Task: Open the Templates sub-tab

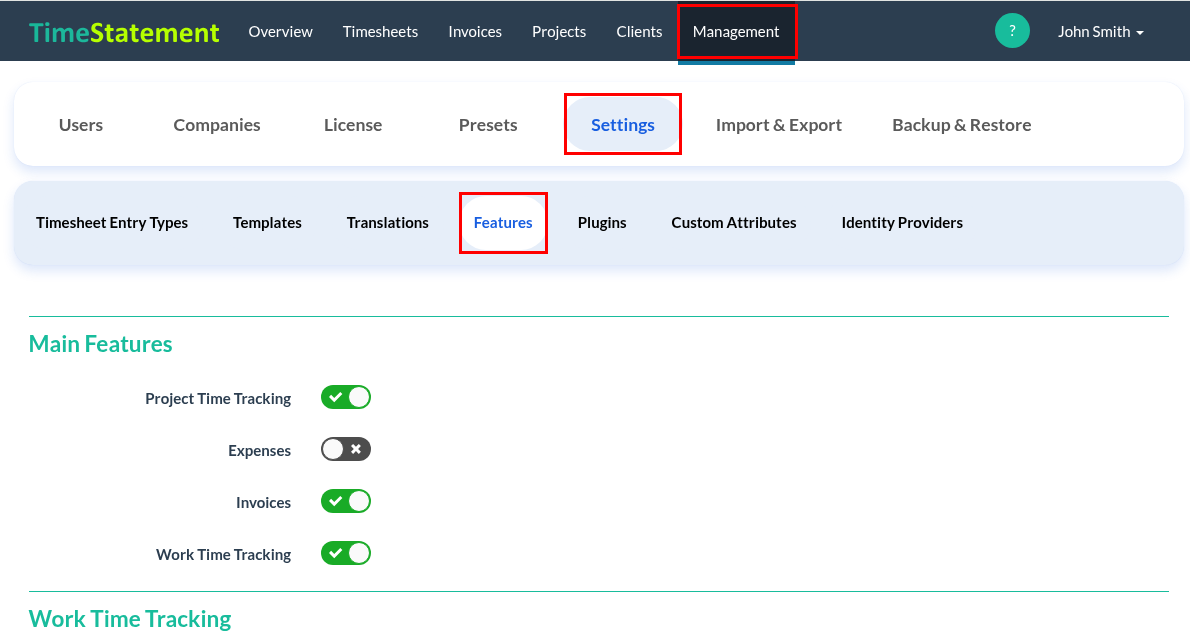Action: pyautogui.click(x=267, y=222)
